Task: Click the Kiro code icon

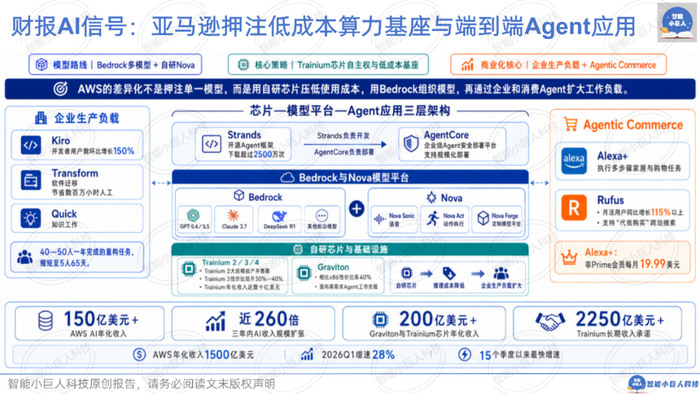Action: (x=31, y=145)
